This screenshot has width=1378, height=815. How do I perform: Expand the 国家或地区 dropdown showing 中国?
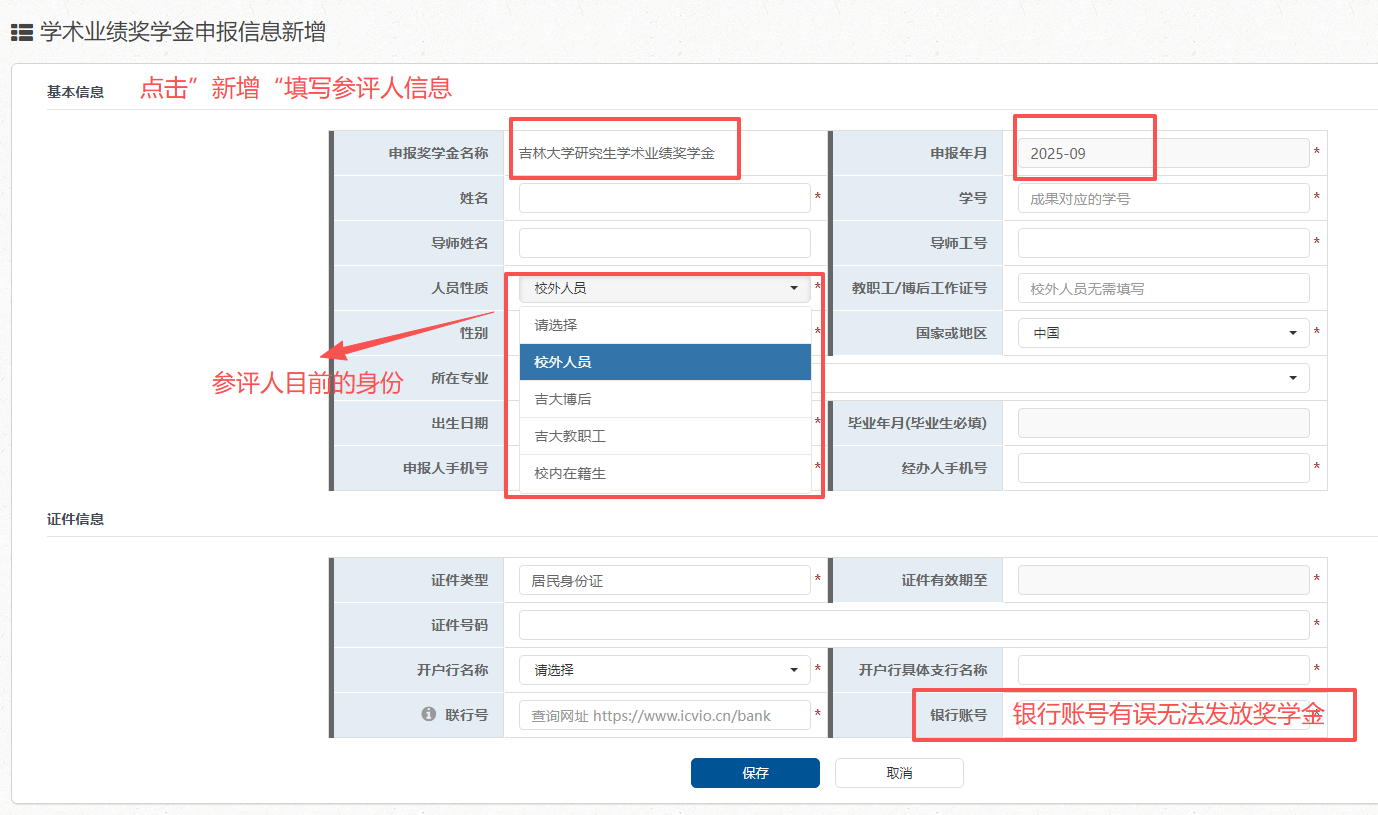tap(1163, 333)
